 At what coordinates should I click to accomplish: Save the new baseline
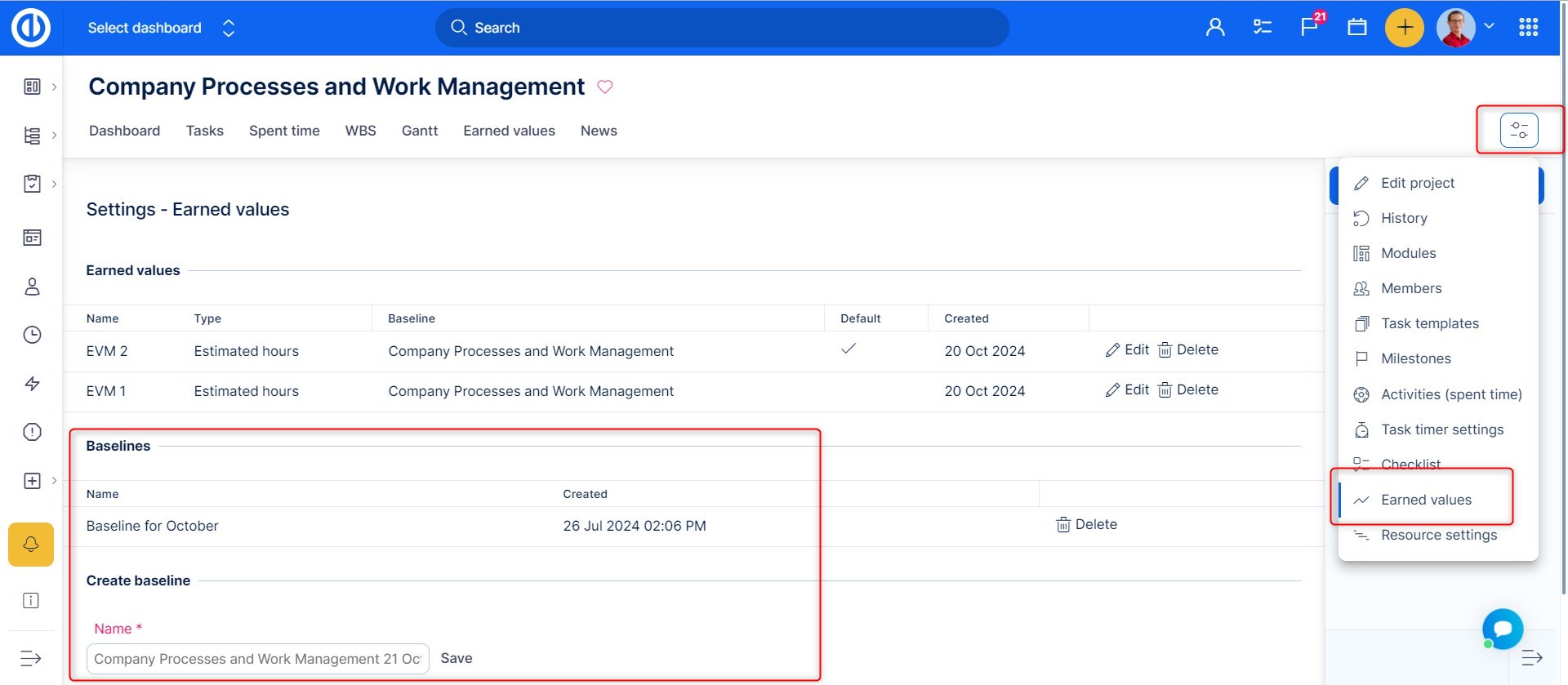[456, 658]
